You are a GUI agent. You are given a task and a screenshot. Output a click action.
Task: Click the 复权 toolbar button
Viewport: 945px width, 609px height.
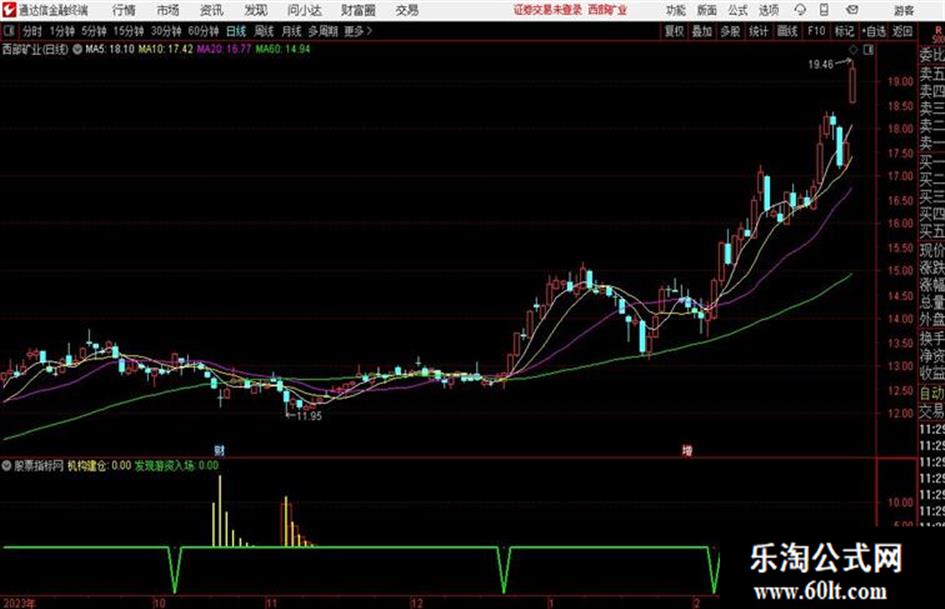674,31
